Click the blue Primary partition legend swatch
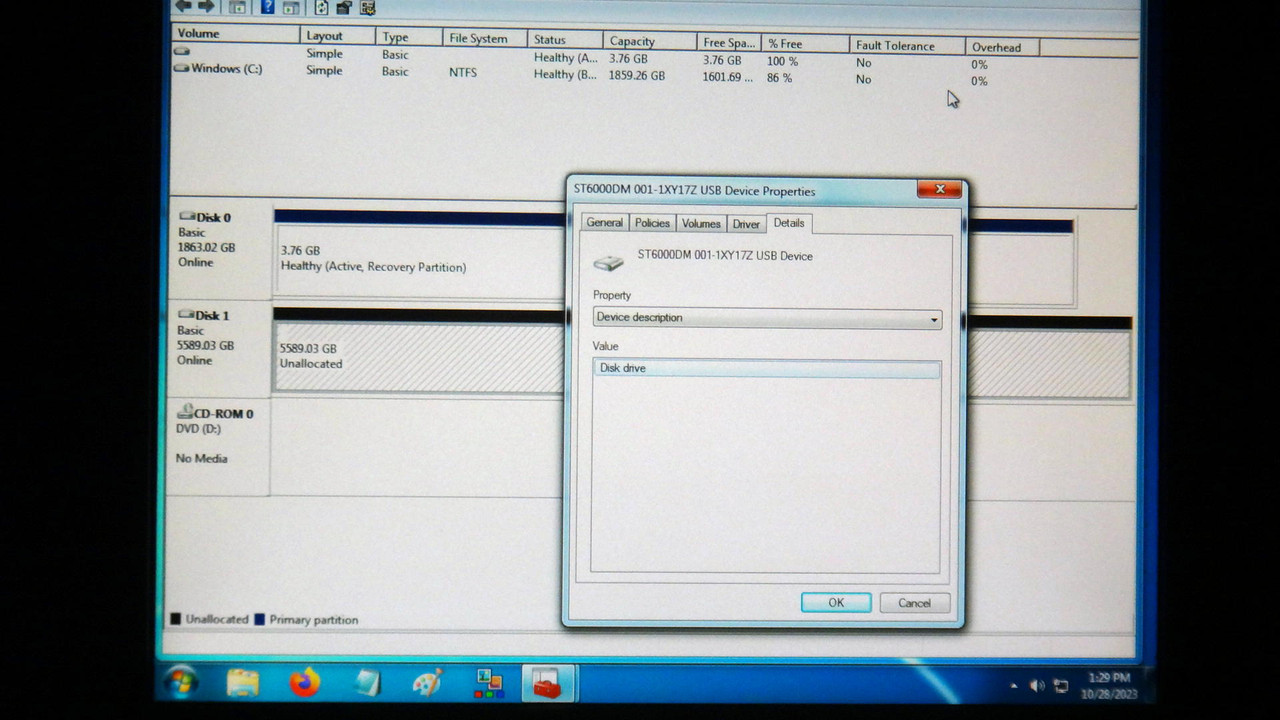 click(260, 619)
